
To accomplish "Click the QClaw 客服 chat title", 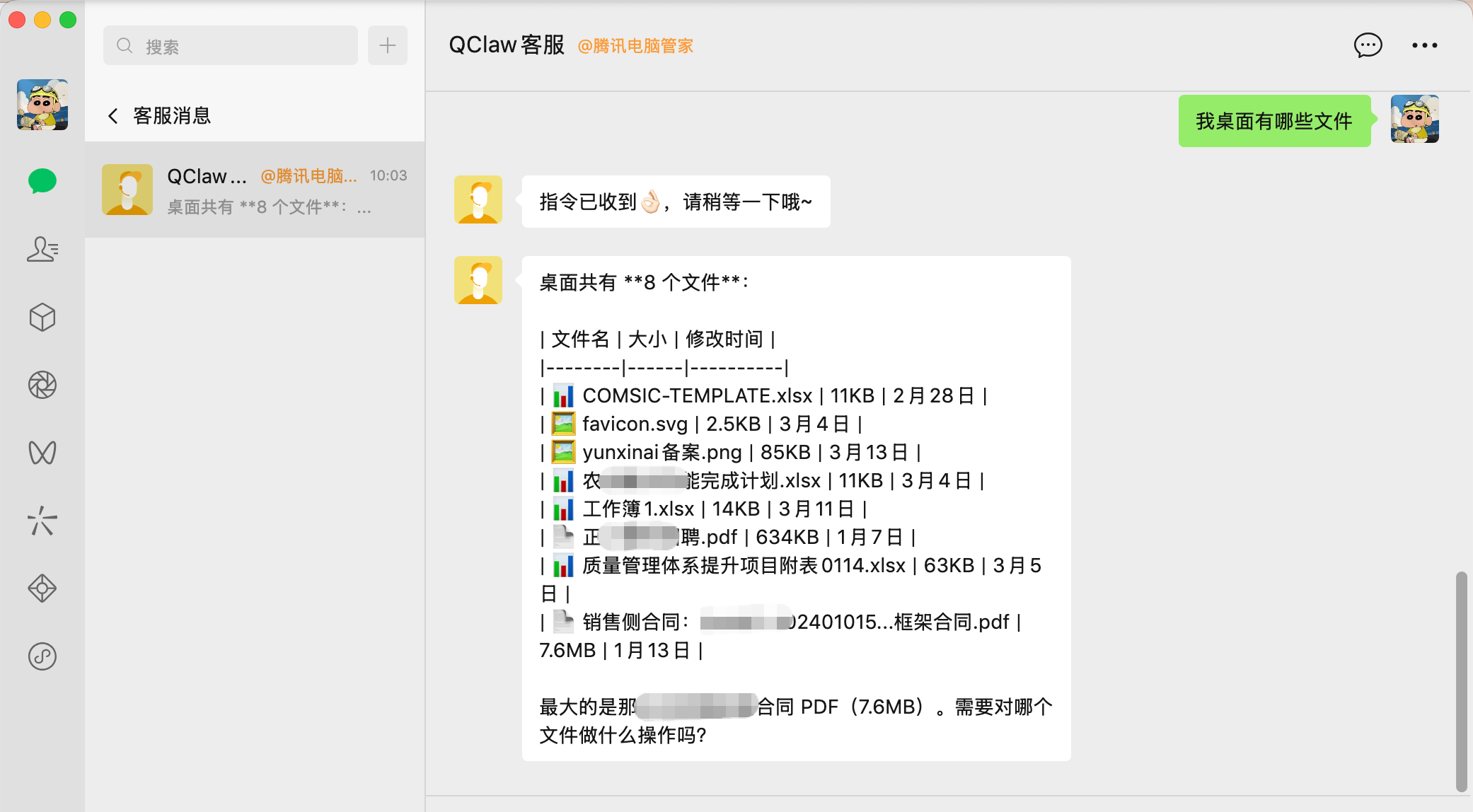I will point(507,45).
